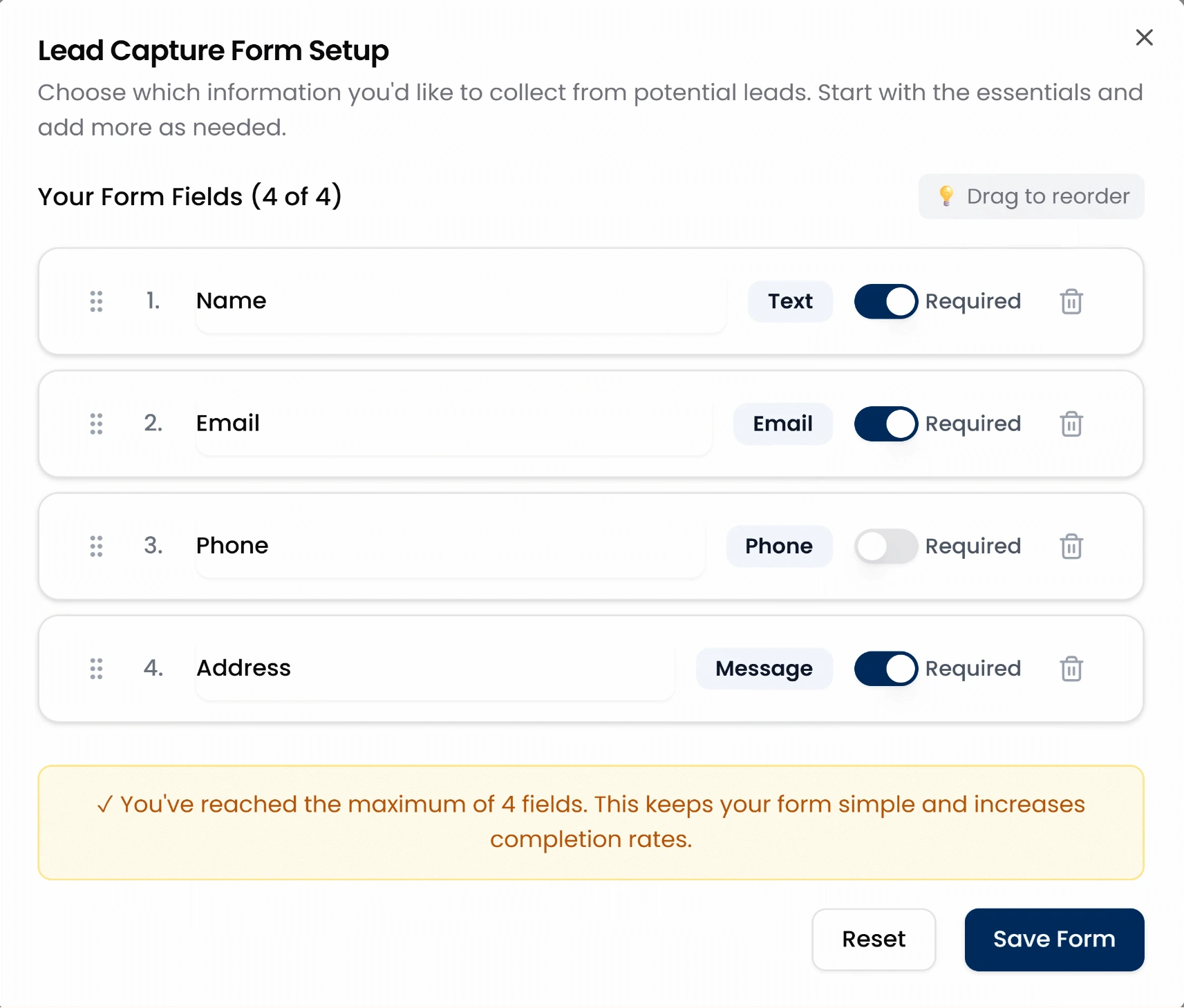This screenshot has height=1008, width=1184.
Task: Click the drag handle for the Phone field
Action: tap(96, 546)
